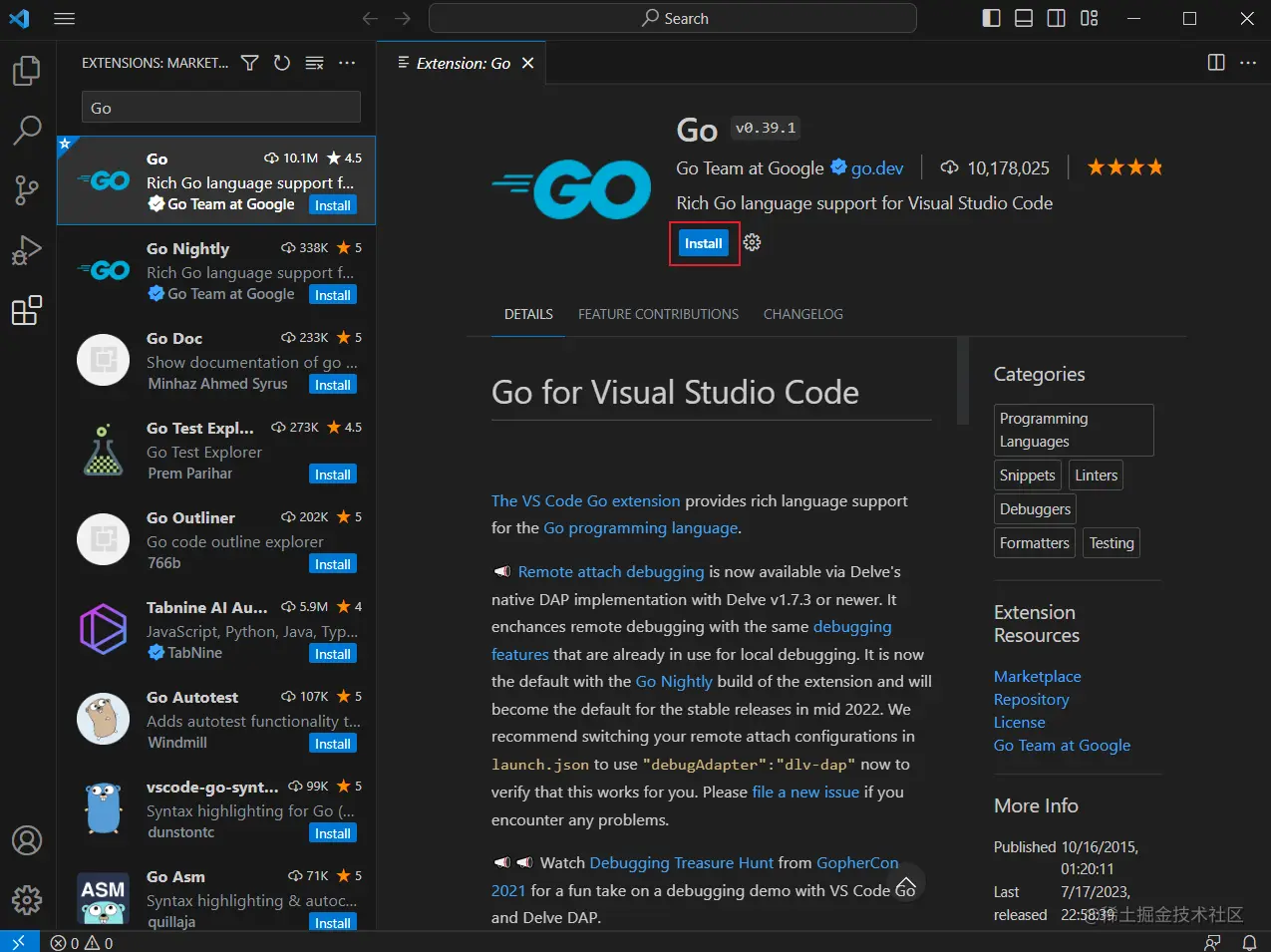Open the Run and Debug view

(27, 250)
